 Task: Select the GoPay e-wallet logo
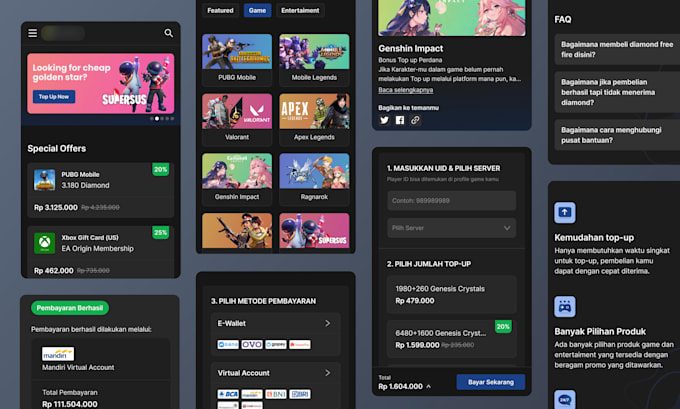click(276, 344)
